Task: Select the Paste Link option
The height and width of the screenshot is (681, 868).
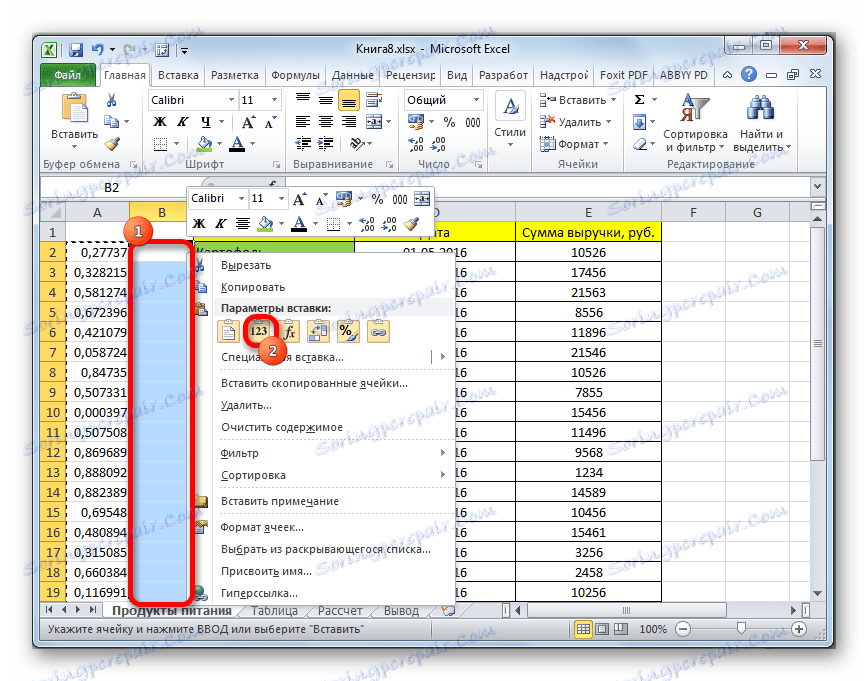Action: click(378, 330)
